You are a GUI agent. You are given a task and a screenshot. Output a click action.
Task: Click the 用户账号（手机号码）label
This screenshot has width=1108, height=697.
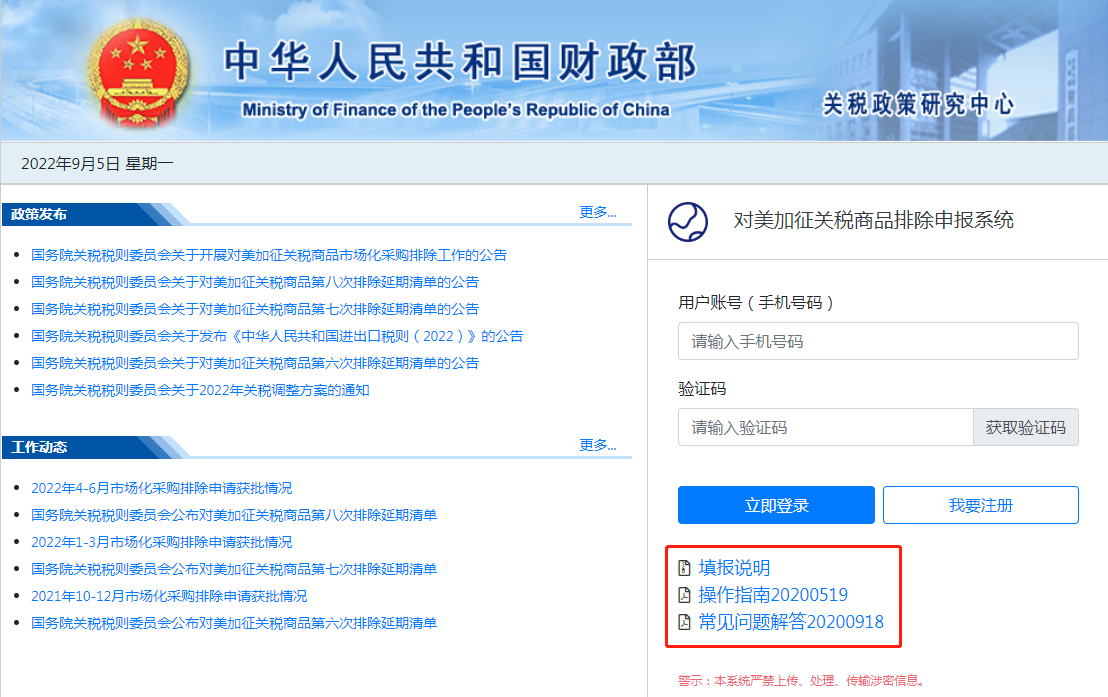coord(755,303)
